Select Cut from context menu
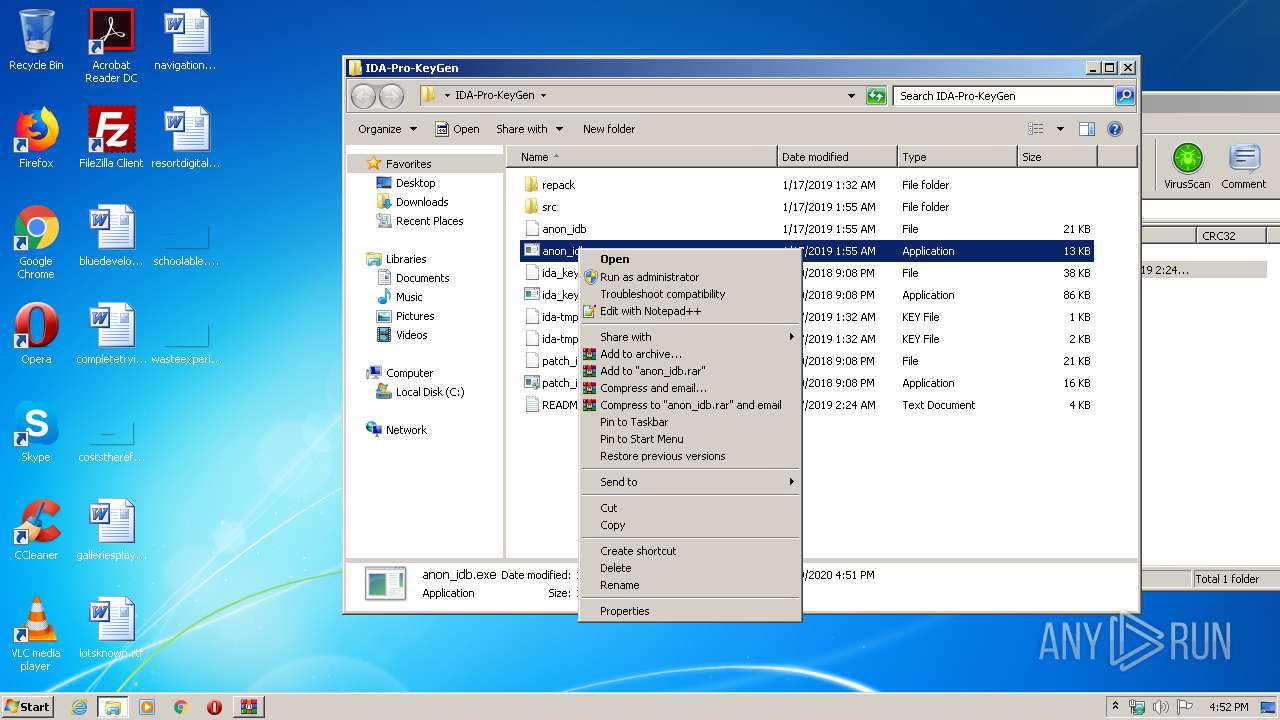Image resolution: width=1280 pixels, height=720 pixels. [x=690, y=508]
